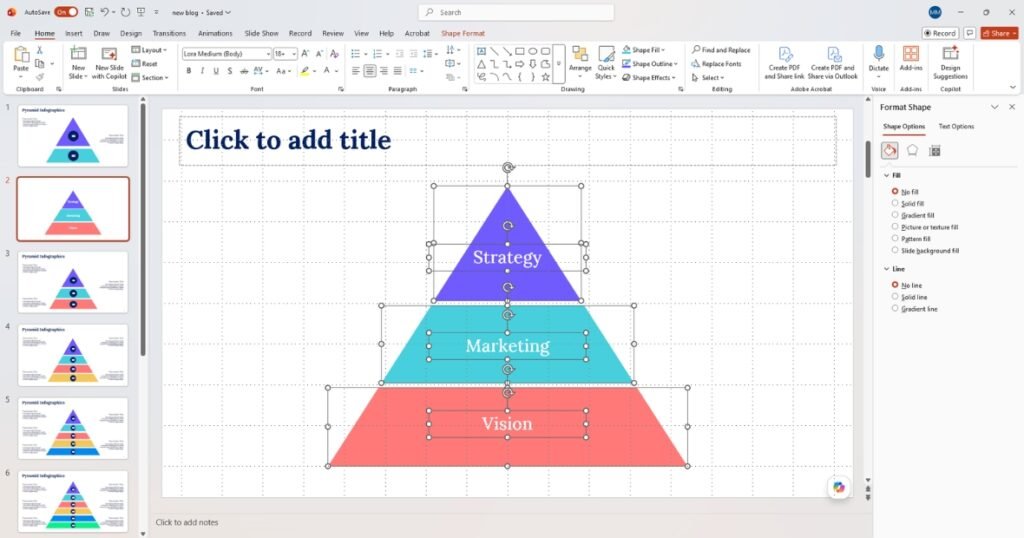Open the Fill & Line icon in Format Shape

(x=889, y=151)
